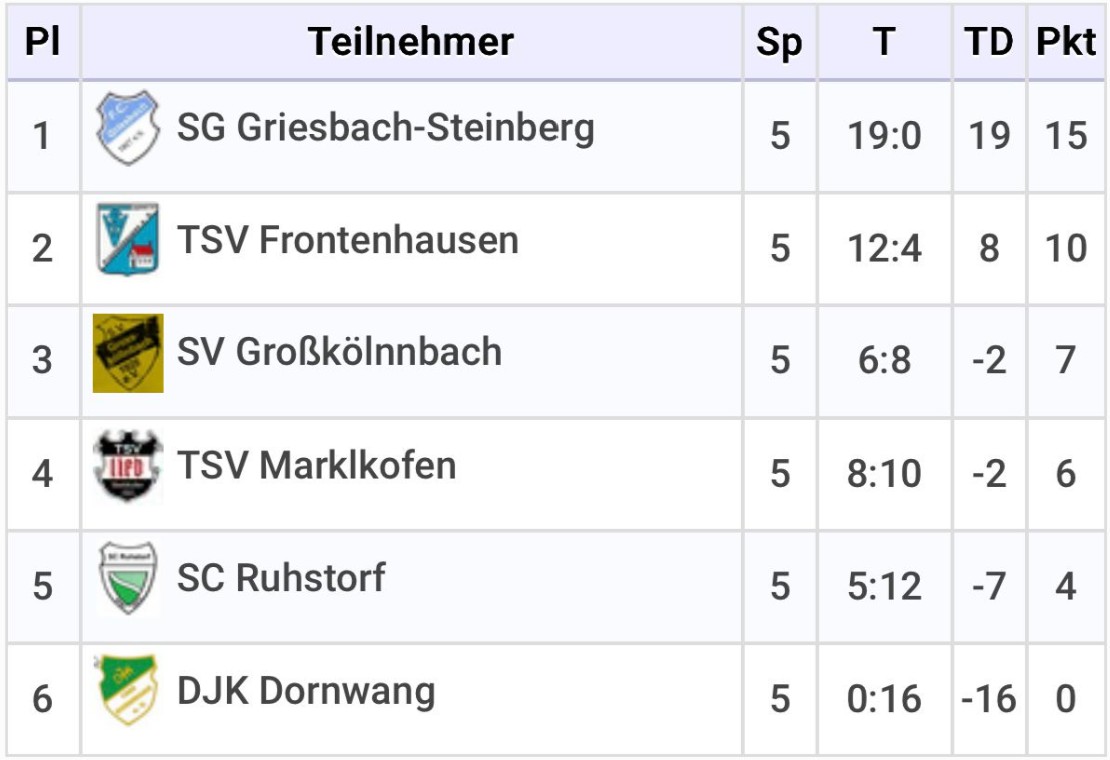The width and height of the screenshot is (1110, 760).
Task: Click the SC Ruhstorf green crest
Action: point(127,578)
